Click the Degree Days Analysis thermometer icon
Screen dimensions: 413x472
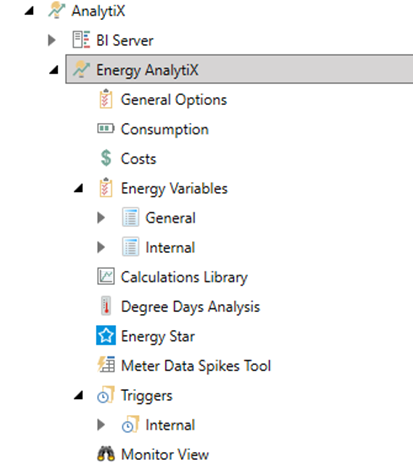click(106, 306)
